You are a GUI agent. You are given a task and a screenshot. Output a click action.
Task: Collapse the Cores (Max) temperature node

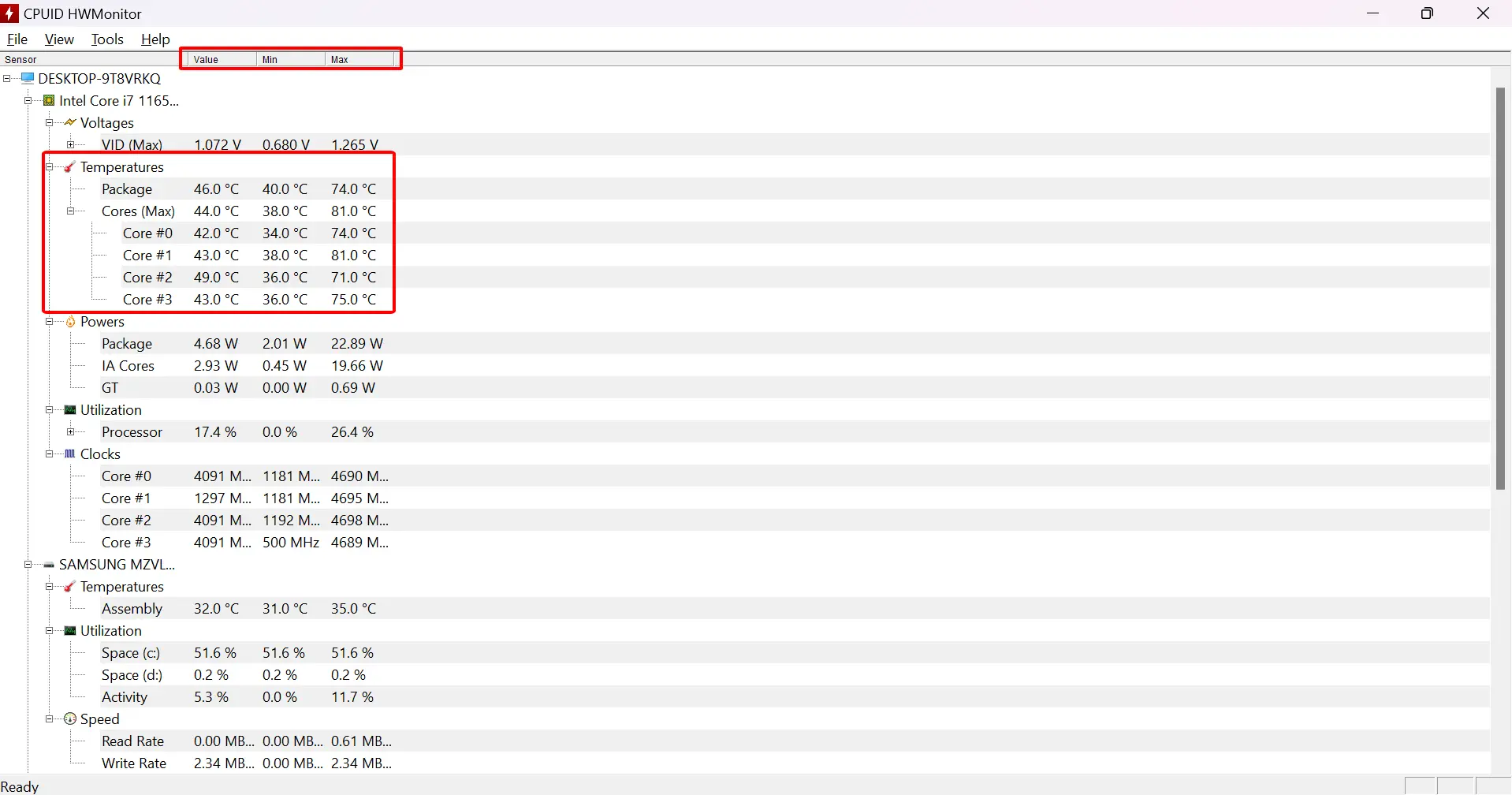[x=71, y=211]
